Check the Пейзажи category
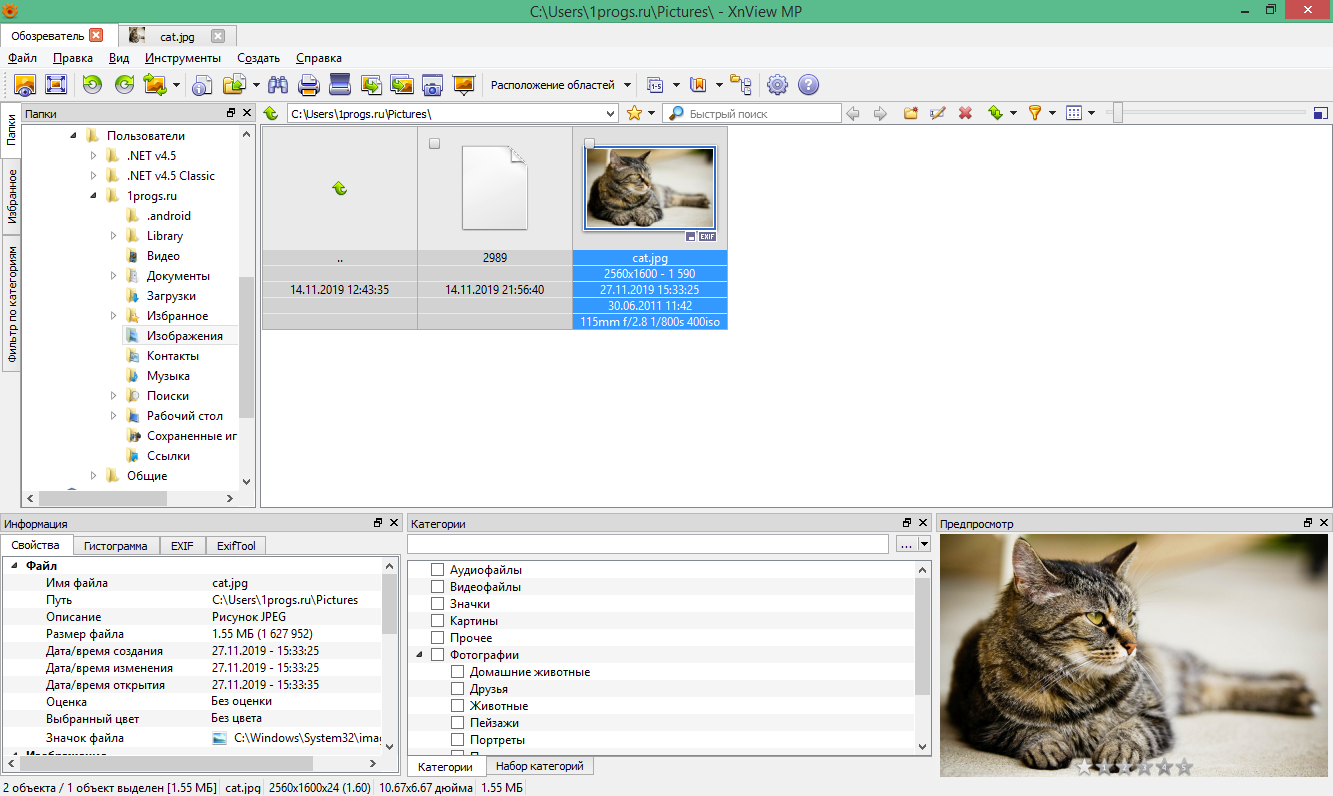This screenshot has width=1333, height=796. click(x=457, y=722)
